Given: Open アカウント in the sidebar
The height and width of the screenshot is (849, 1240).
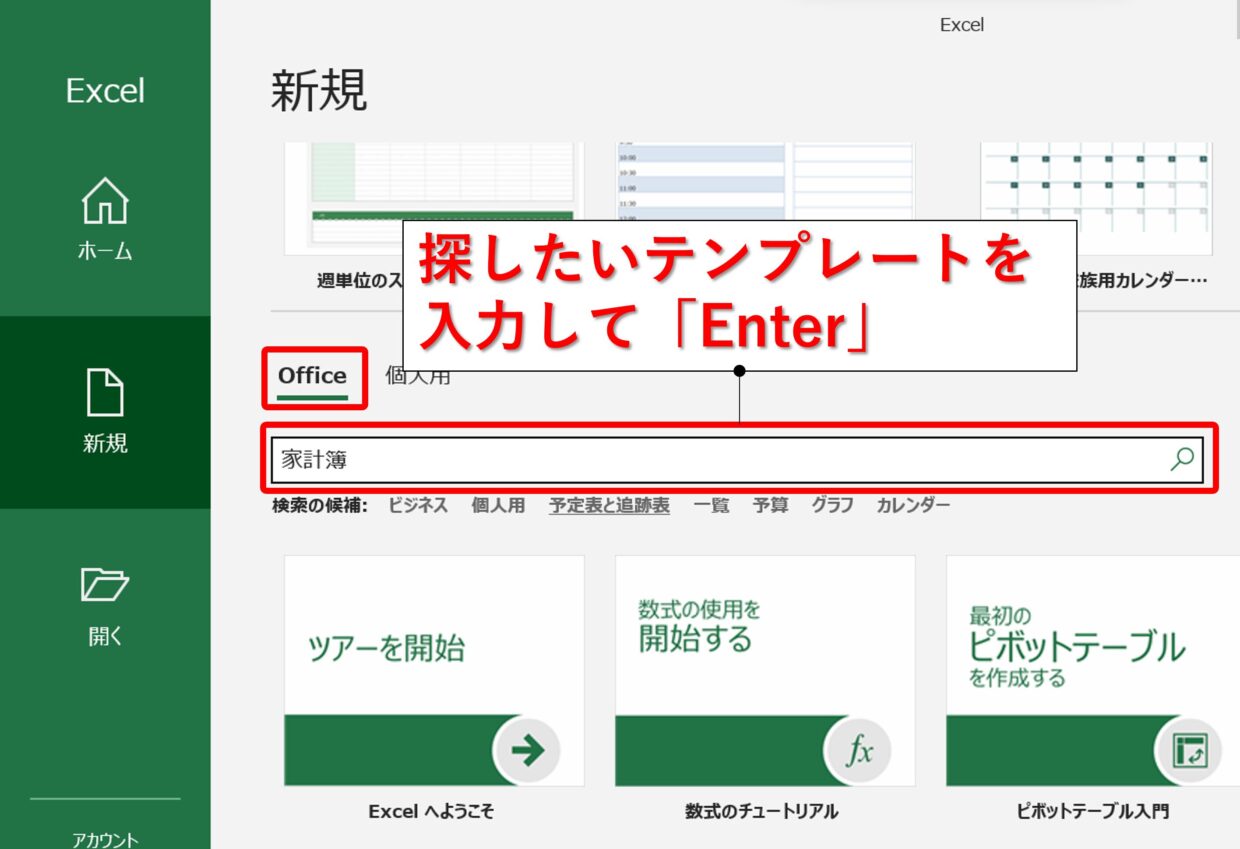Looking at the screenshot, I should click(105, 840).
